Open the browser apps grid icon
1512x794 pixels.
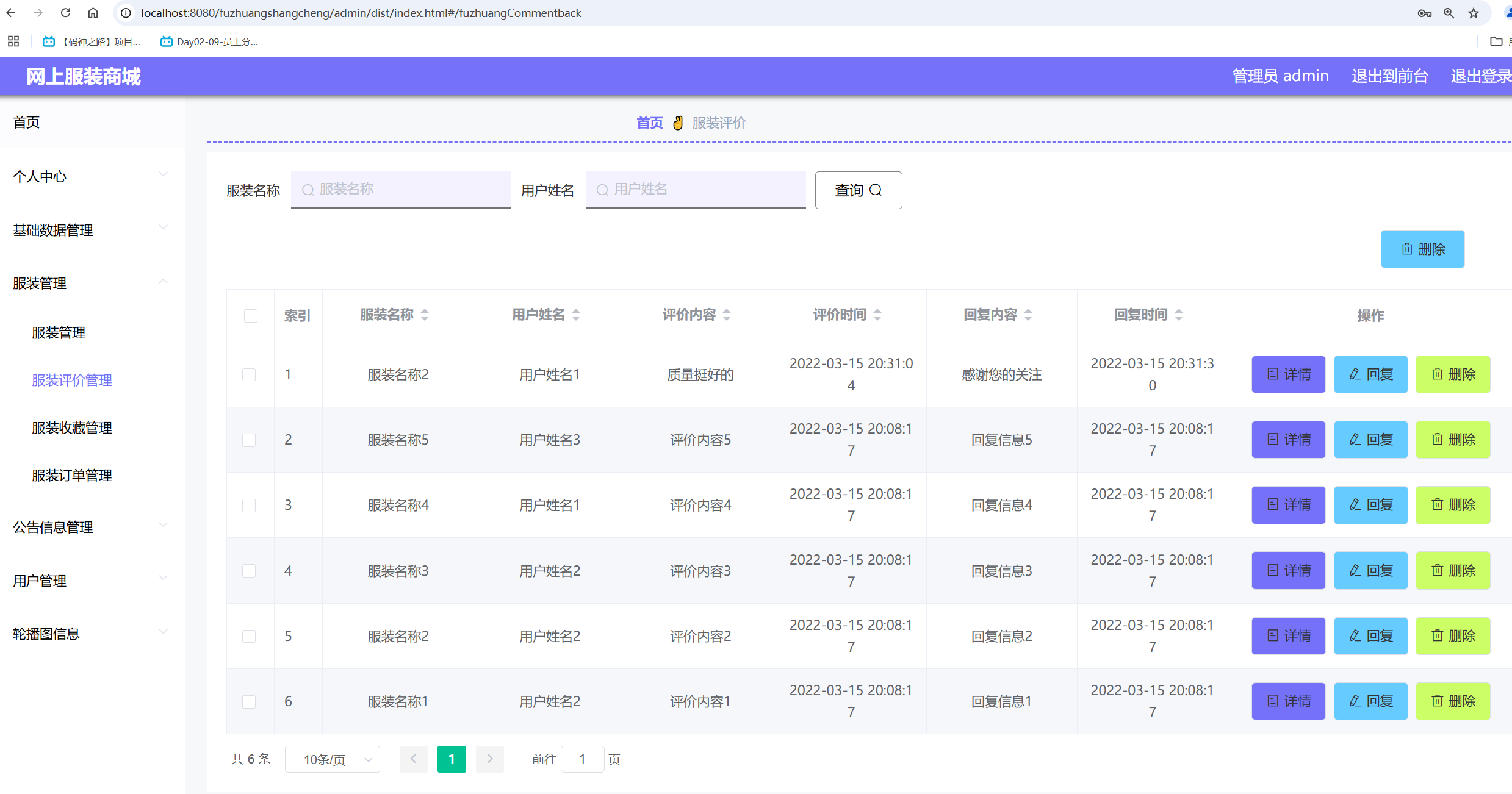[13, 41]
